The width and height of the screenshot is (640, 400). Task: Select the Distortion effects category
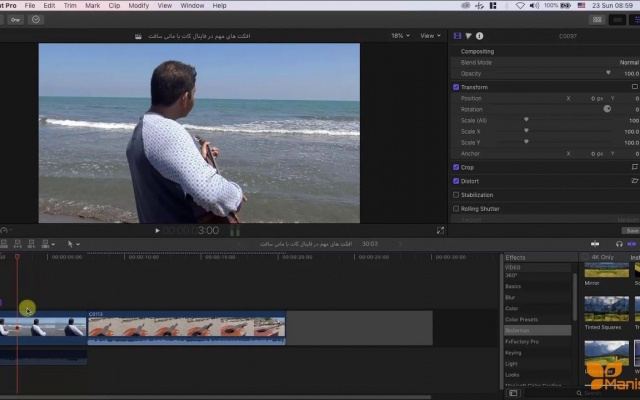538,331
